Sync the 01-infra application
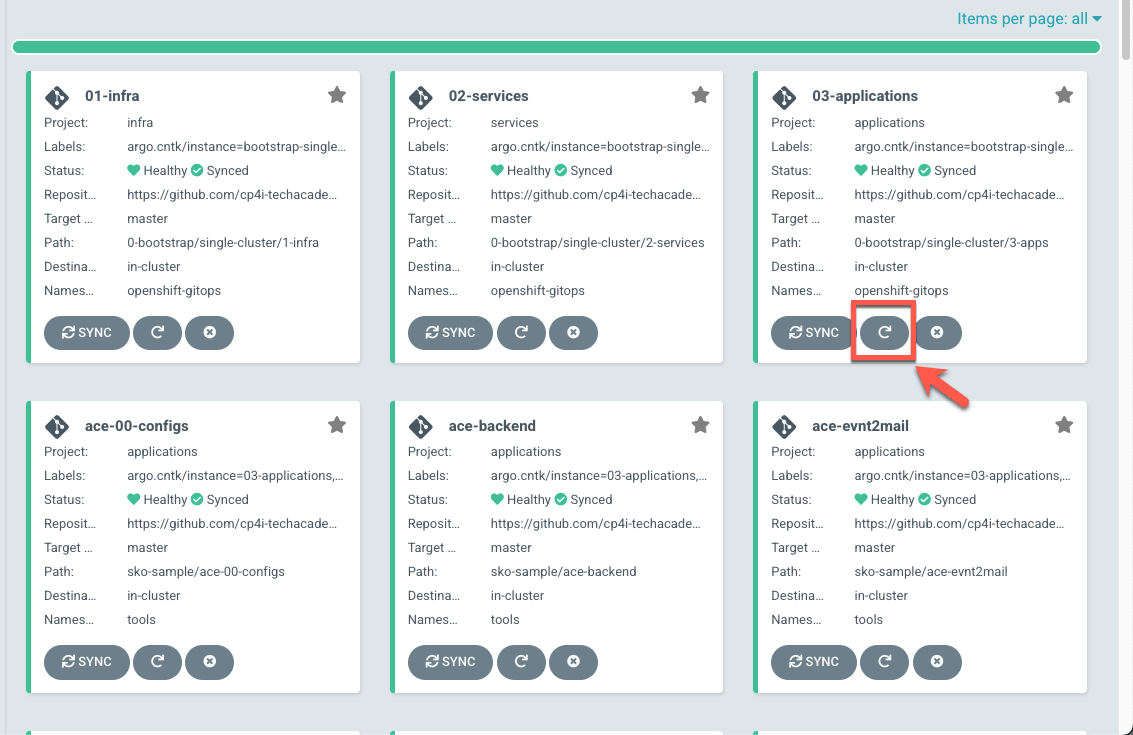1133x735 pixels. point(87,332)
